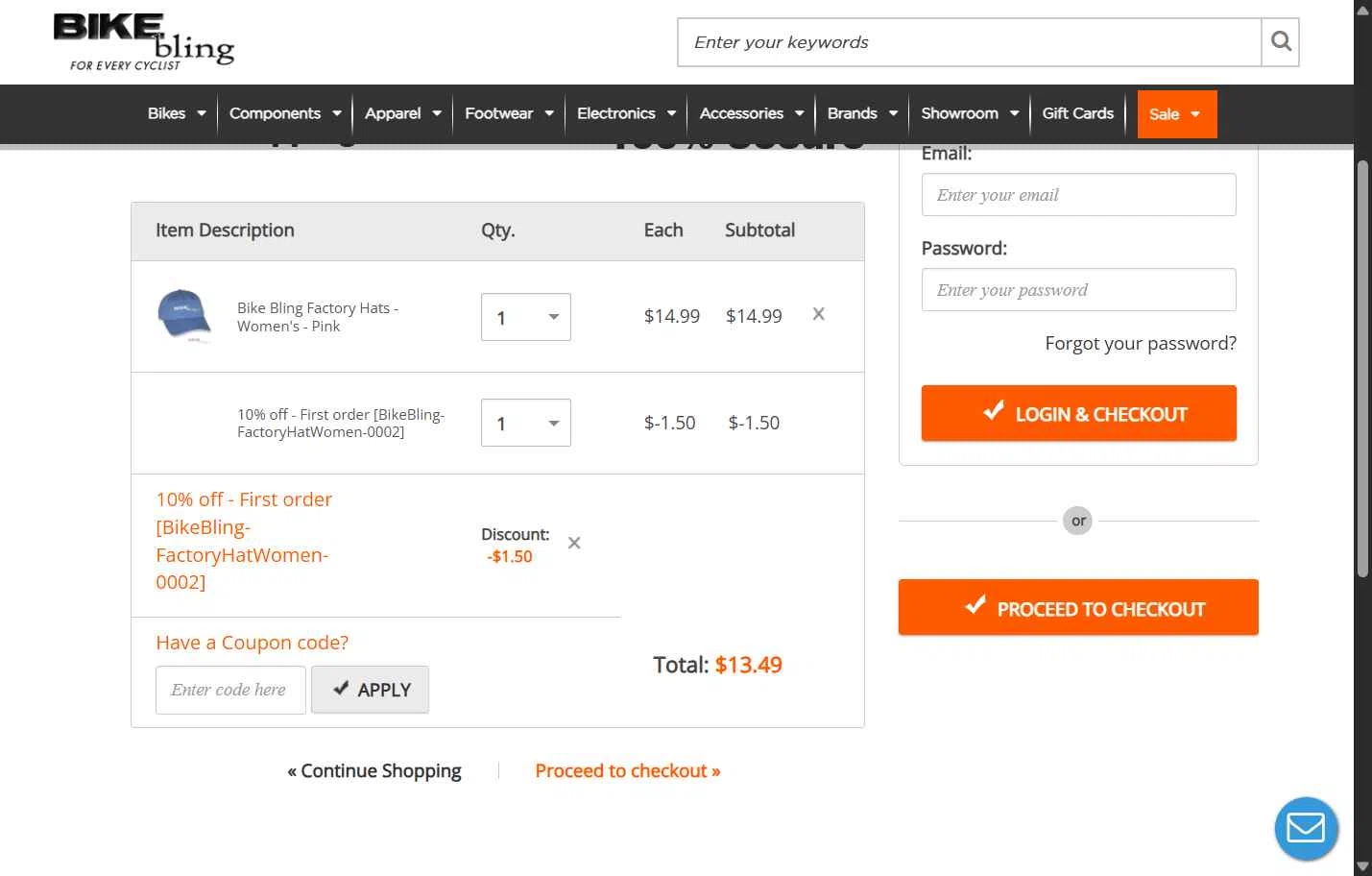Click the Discount -$1.50 value
Image resolution: width=1372 pixels, height=876 pixels.
[x=510, y=556]
